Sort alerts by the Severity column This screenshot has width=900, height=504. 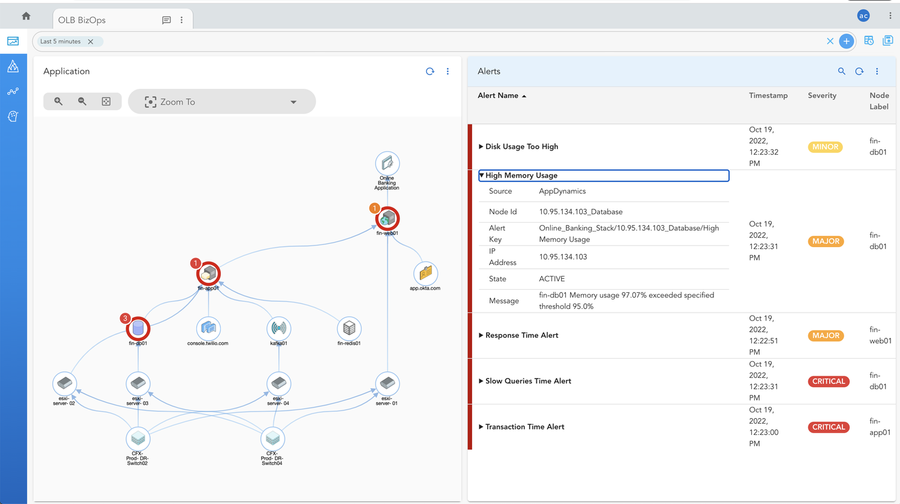tap(822, 95)
